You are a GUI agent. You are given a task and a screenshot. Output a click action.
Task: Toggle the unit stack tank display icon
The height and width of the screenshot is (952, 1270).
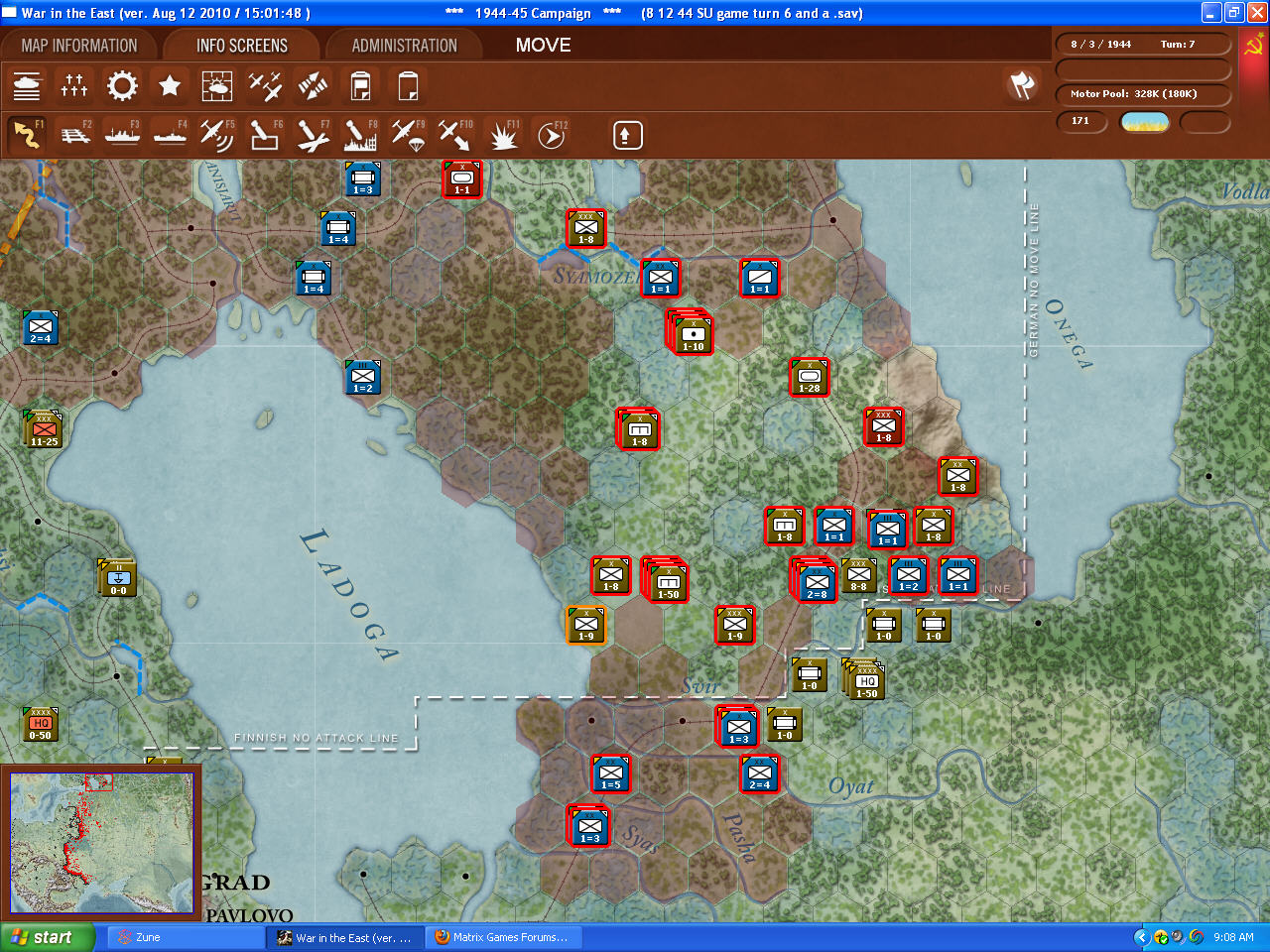27,86
